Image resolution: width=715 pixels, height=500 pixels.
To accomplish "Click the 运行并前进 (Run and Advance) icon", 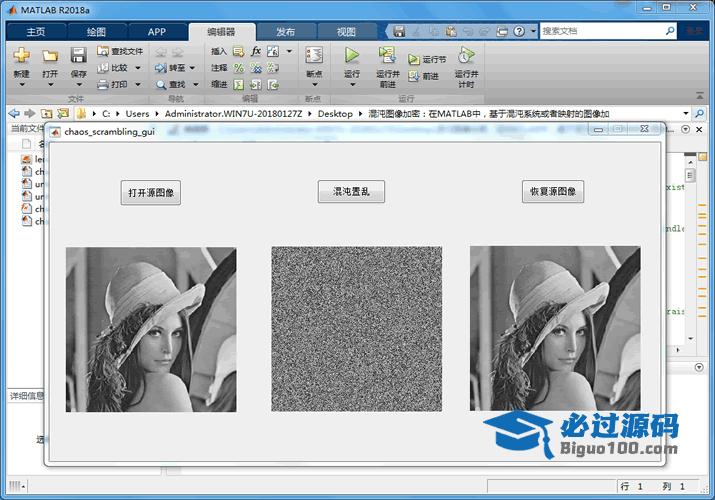I will point(387,55).
